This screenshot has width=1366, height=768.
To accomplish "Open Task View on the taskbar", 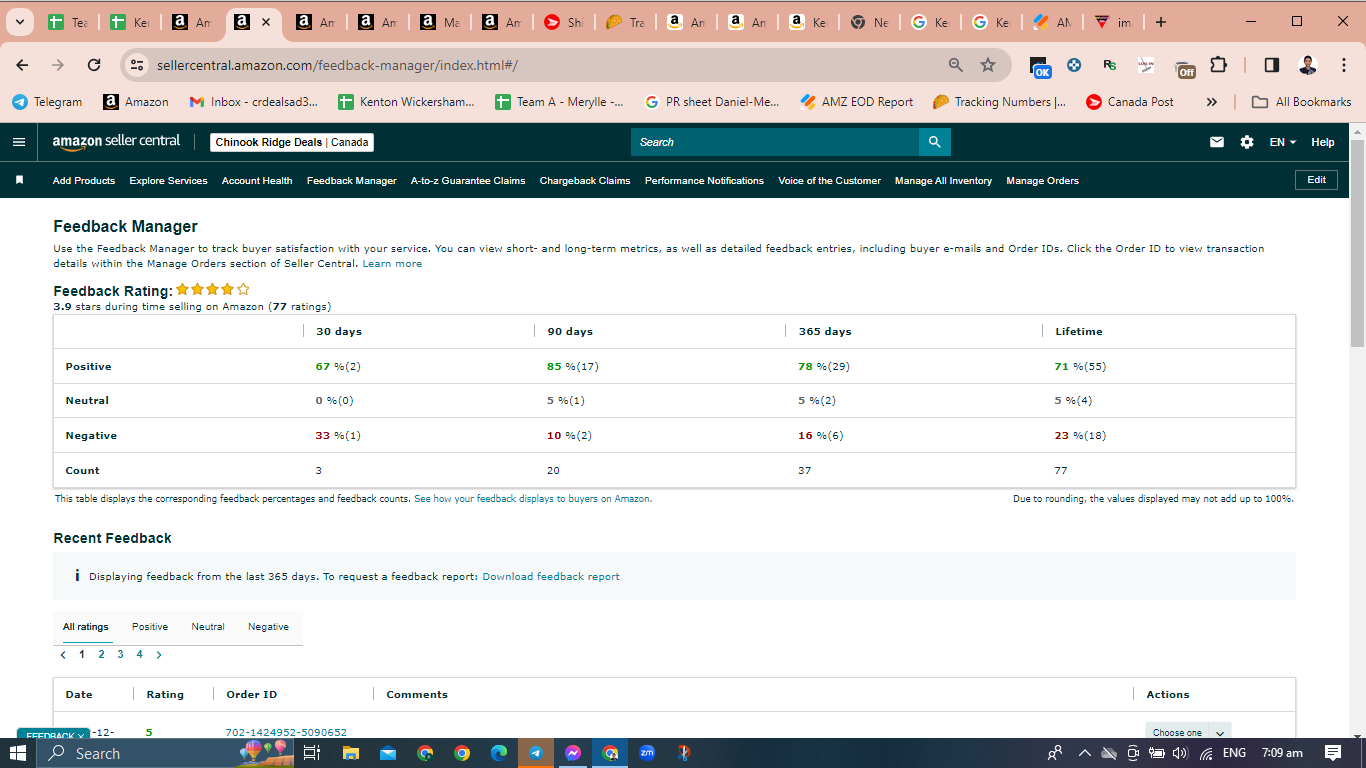I will point(311,753).
